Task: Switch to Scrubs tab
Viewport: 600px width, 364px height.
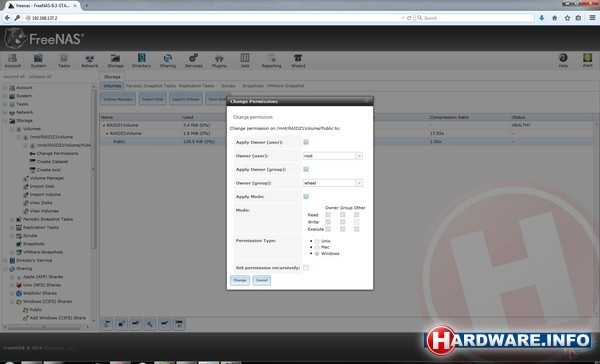Action: [228, 86]
